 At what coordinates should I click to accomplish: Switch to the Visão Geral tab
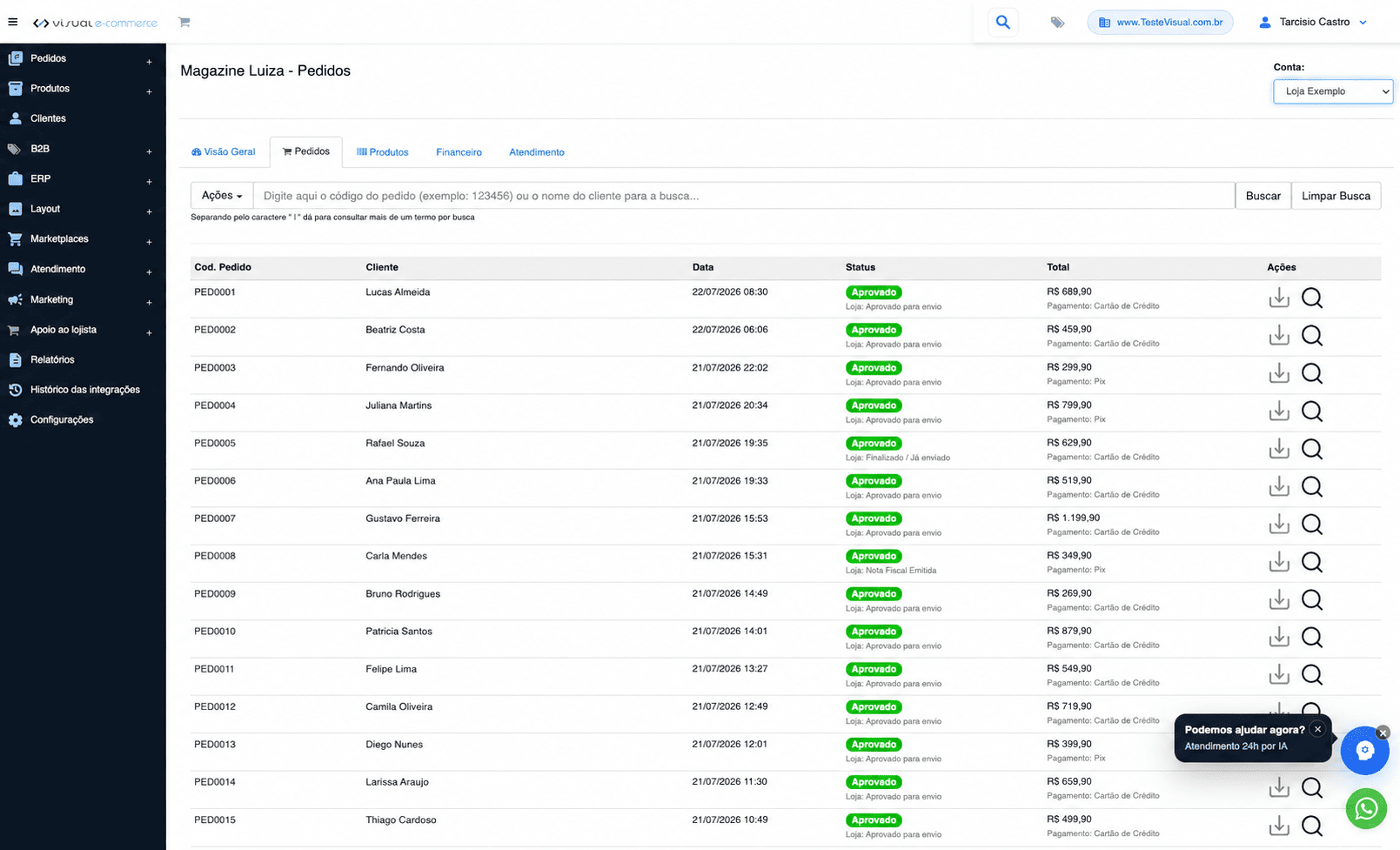[x=224, y=152]
